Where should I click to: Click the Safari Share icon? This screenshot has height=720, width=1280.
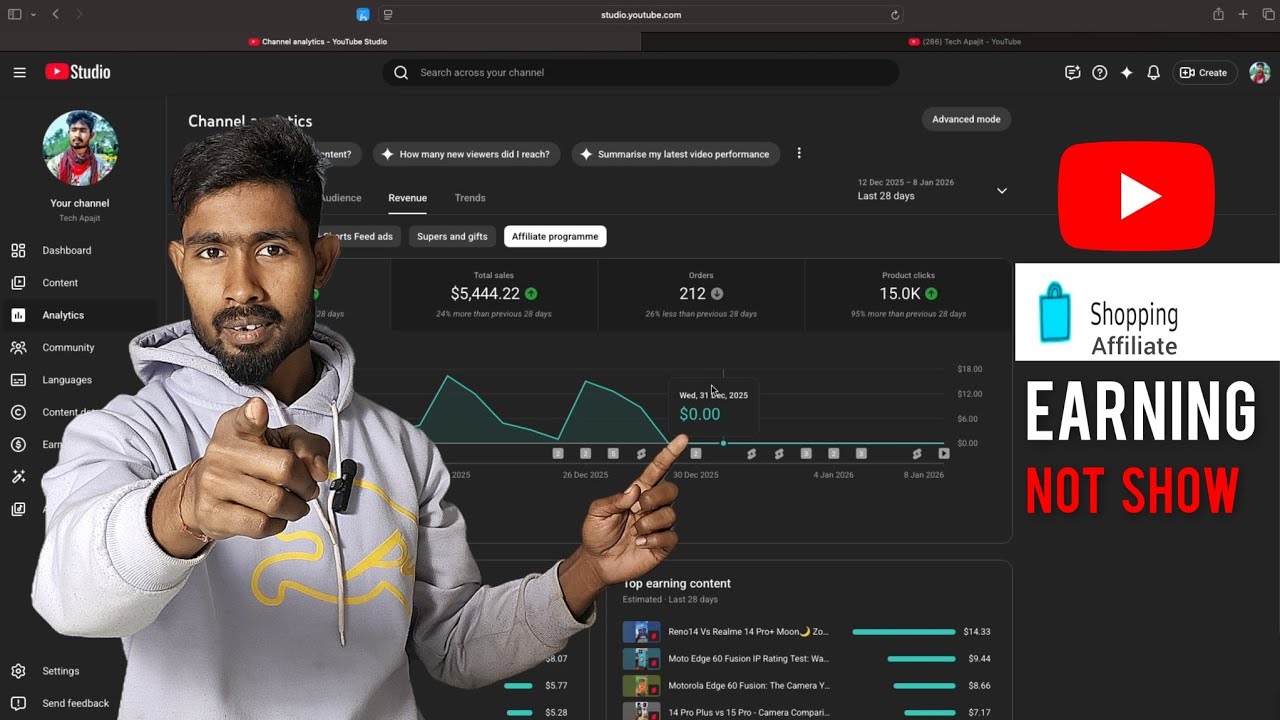(1218, 14)
